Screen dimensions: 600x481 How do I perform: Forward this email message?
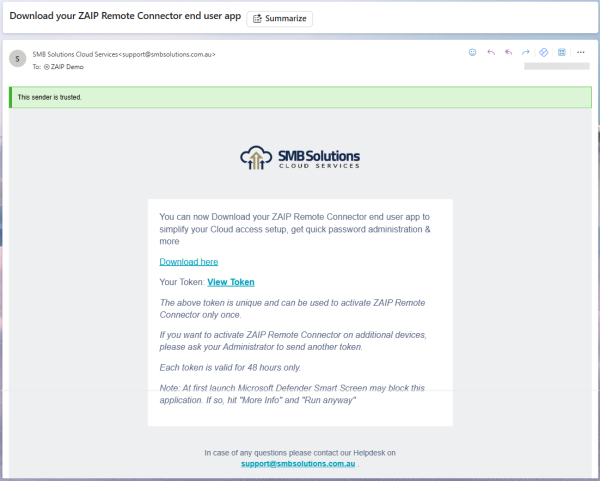pos(525,52)
